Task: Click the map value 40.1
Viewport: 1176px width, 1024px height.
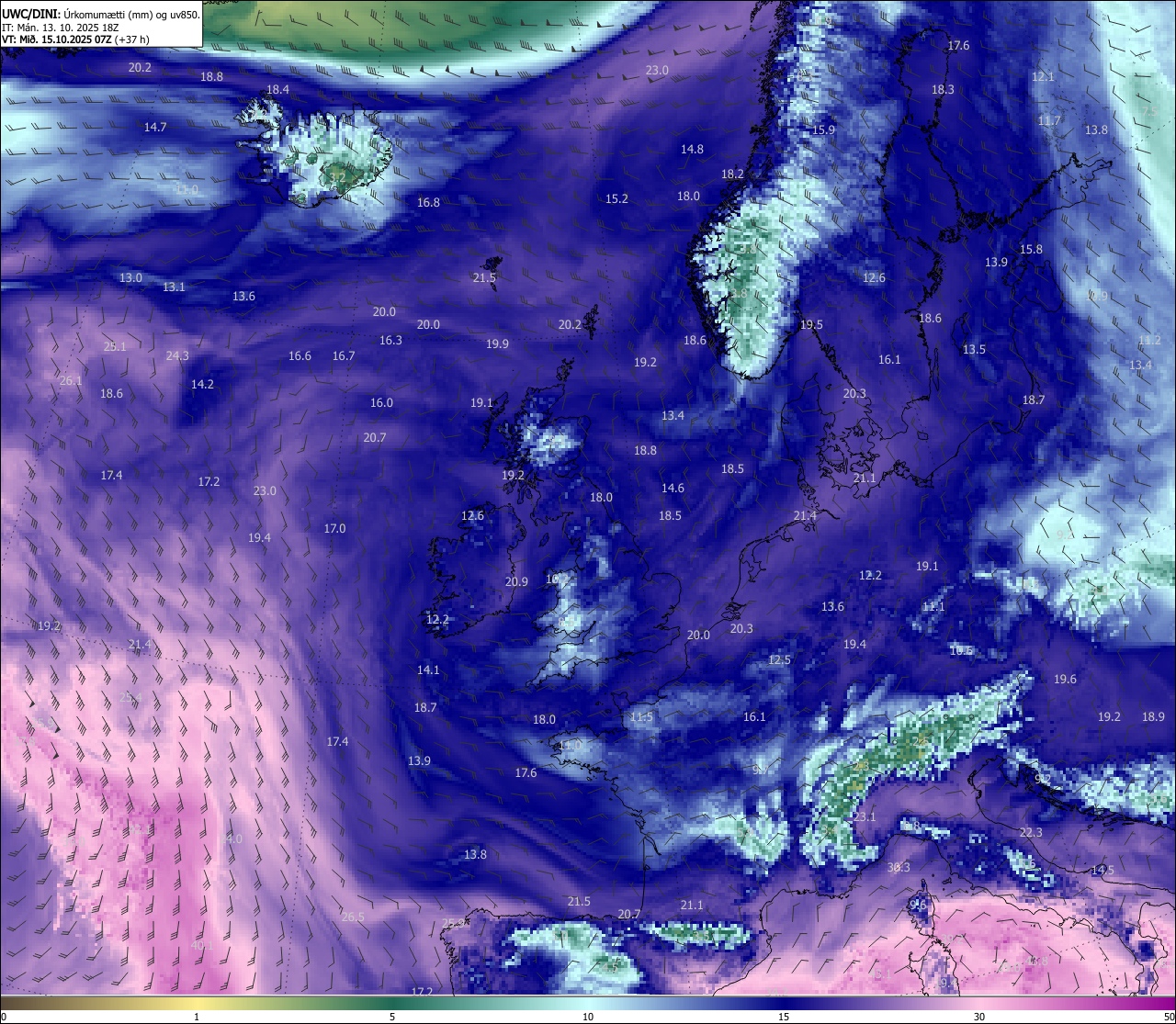Action: (202, 945)
